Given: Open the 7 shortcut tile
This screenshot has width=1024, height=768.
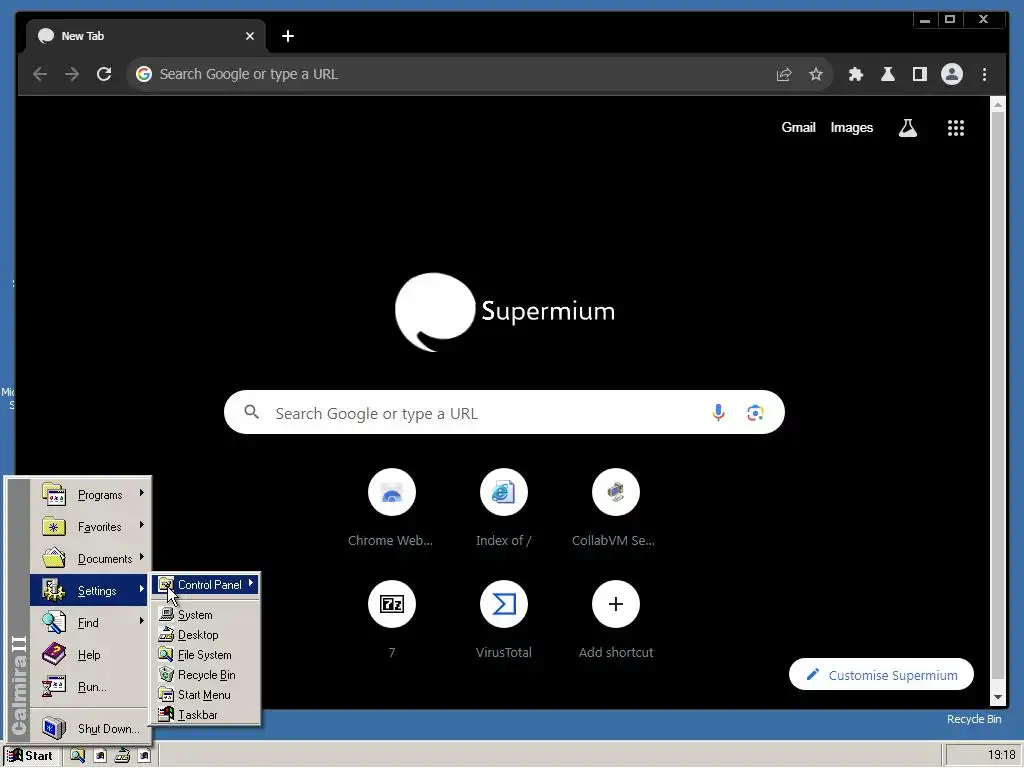Looking at the screenshot, I should 391,619.
